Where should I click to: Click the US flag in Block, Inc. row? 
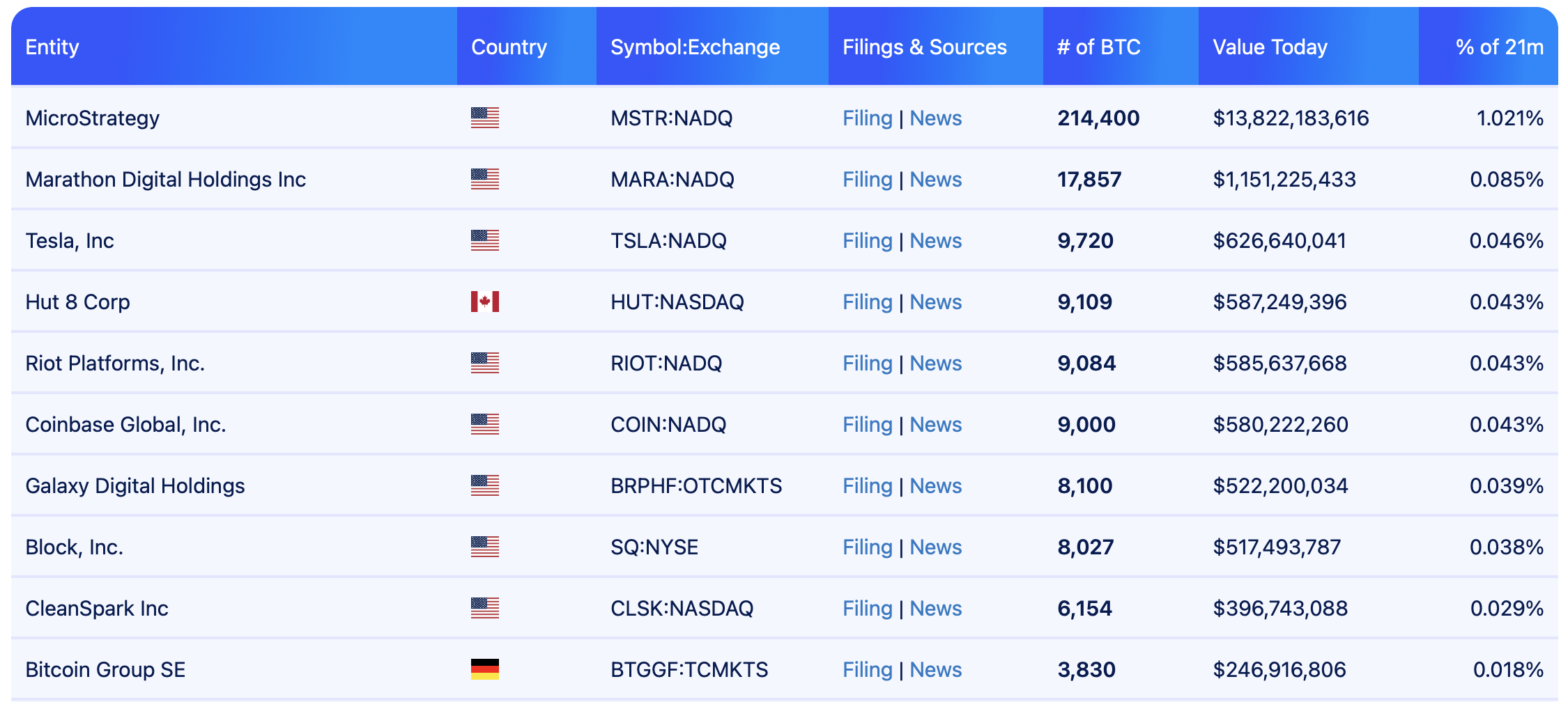click(484, 547)
